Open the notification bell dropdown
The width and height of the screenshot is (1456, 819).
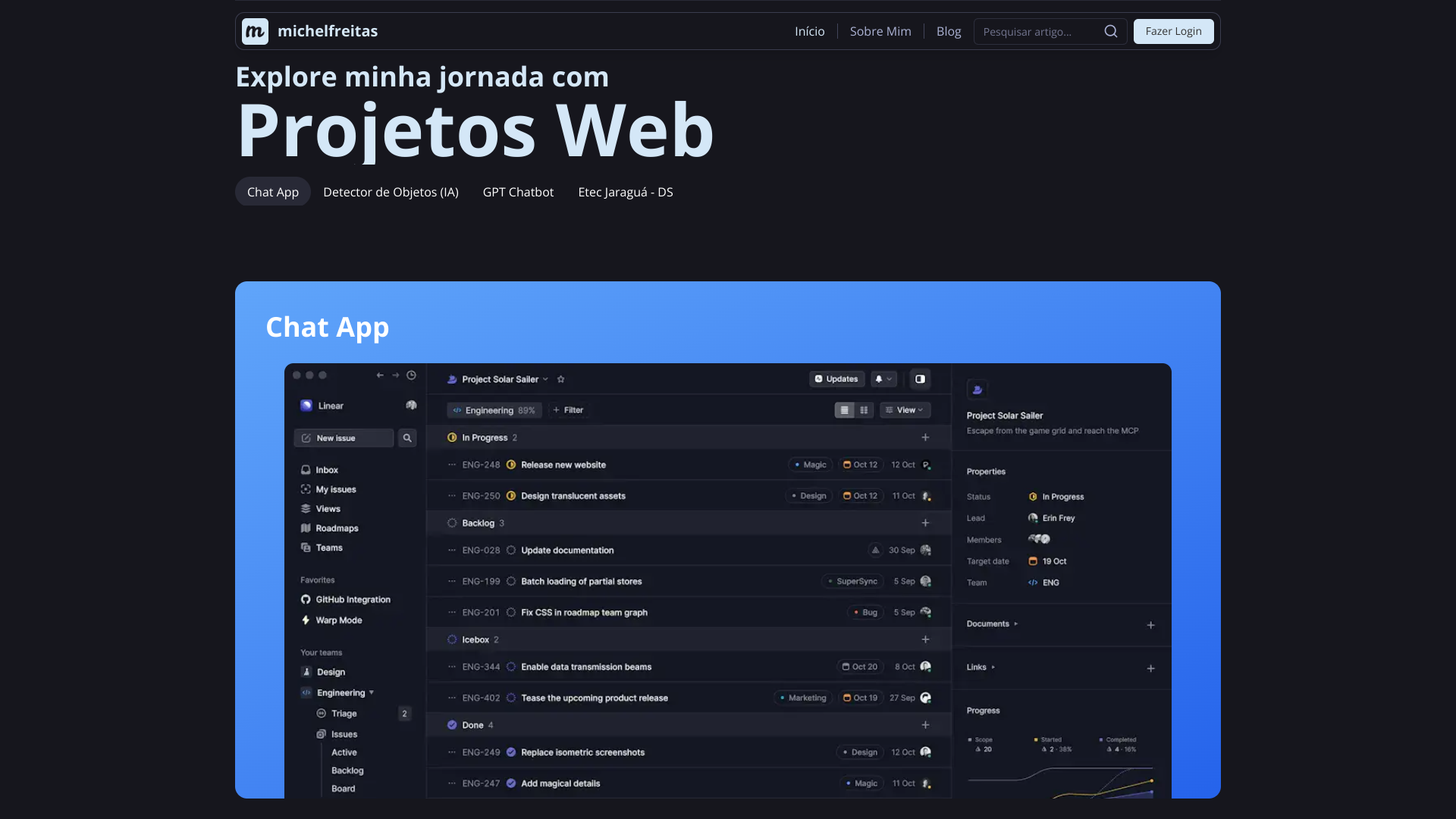pos(883,379)
